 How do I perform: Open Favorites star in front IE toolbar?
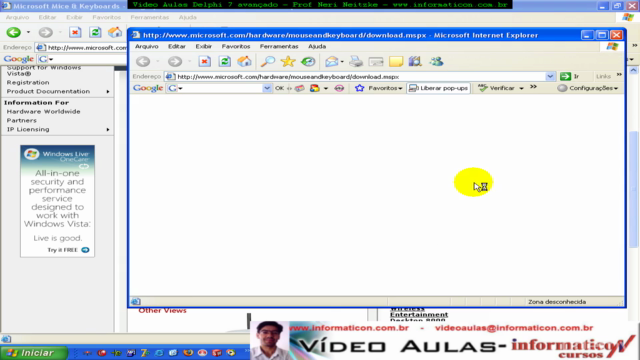[288, 62]
